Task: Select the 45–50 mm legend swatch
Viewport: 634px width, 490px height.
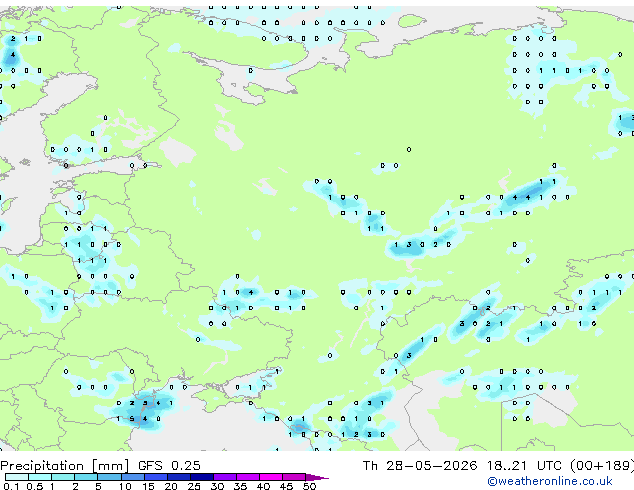Action: coord(294,477)
